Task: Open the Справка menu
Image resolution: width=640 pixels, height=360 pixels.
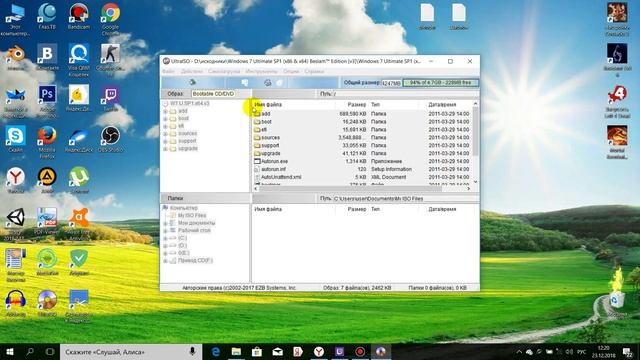Action: click(314, 71)
